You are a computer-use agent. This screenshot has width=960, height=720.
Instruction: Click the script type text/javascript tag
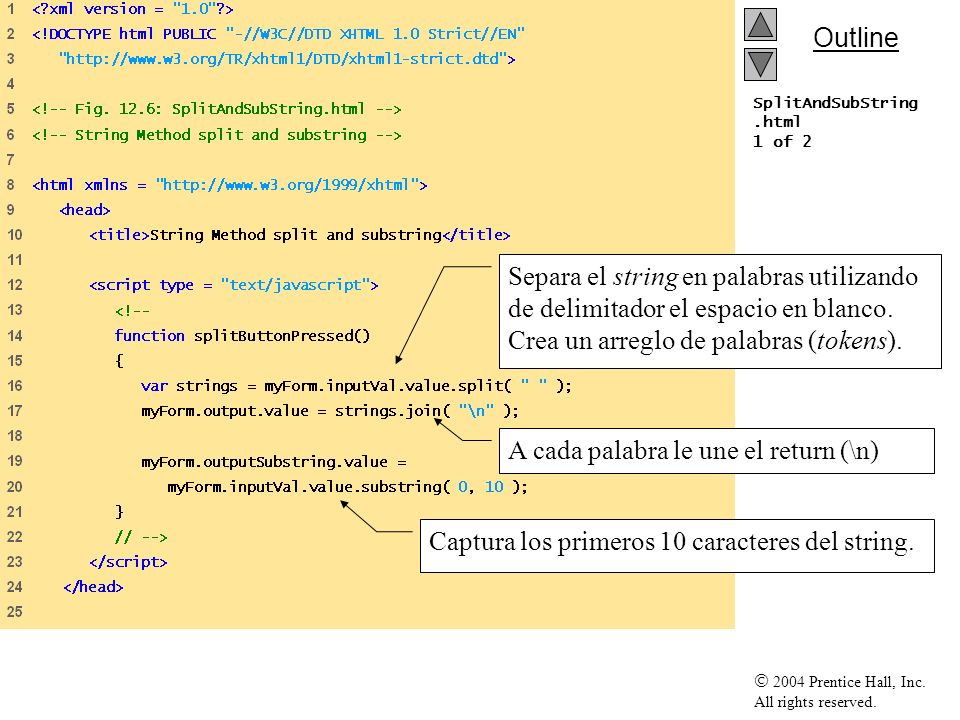[234, 285]
